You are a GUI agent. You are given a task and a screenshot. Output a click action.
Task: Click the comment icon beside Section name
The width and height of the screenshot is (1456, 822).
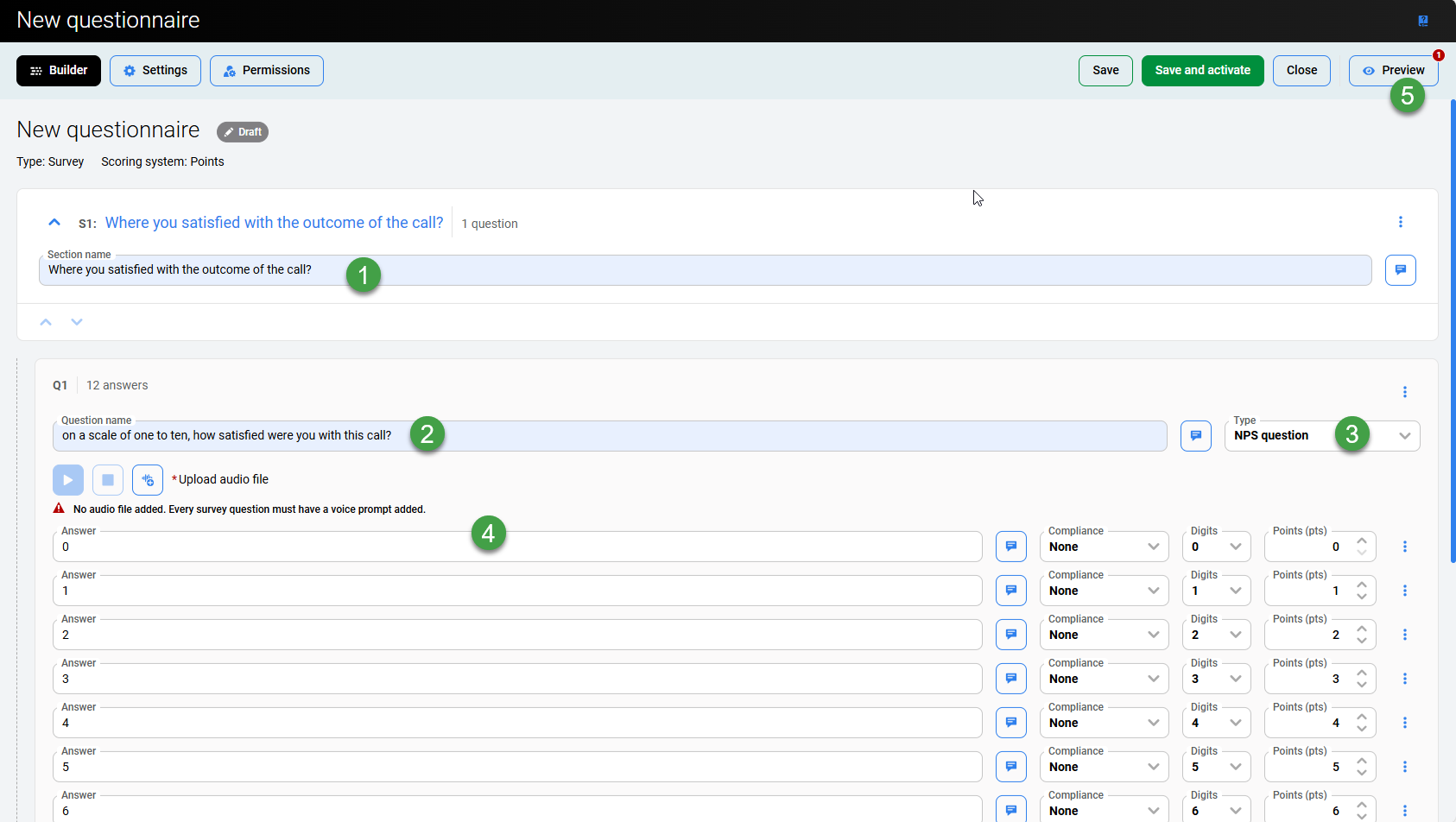(1400, 270)
